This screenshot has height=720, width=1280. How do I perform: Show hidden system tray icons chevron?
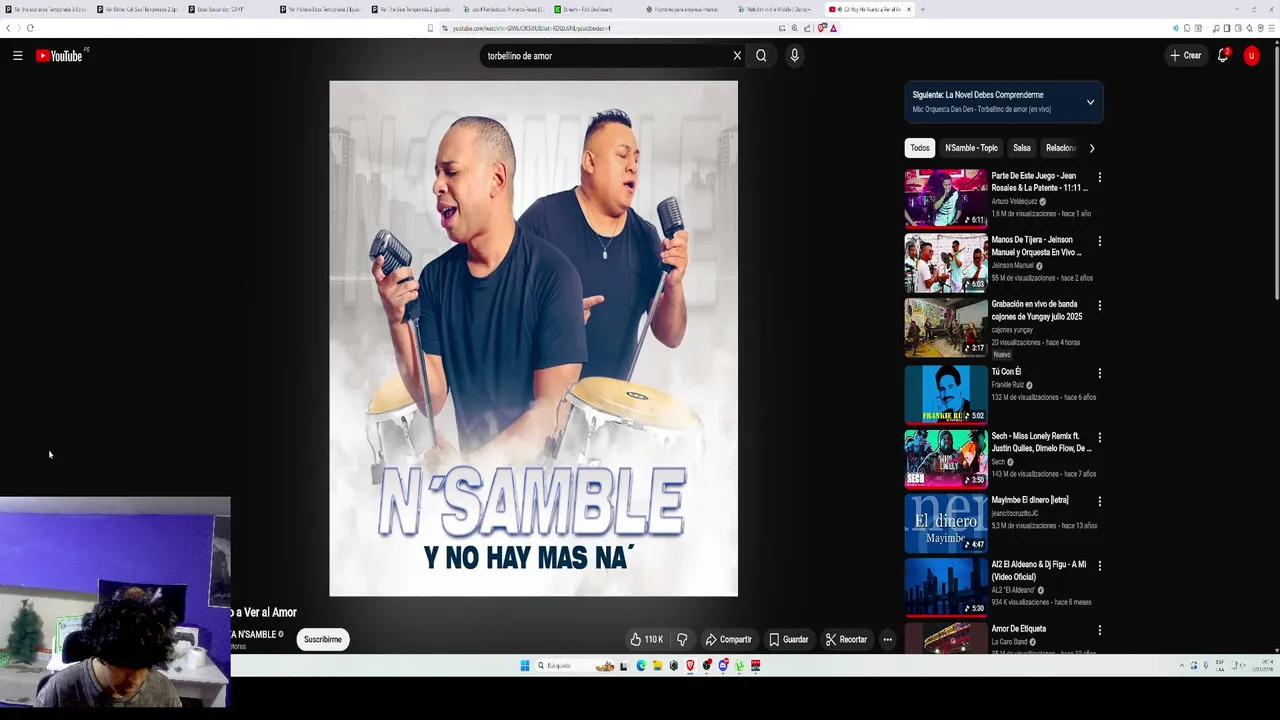(1181, 666)
